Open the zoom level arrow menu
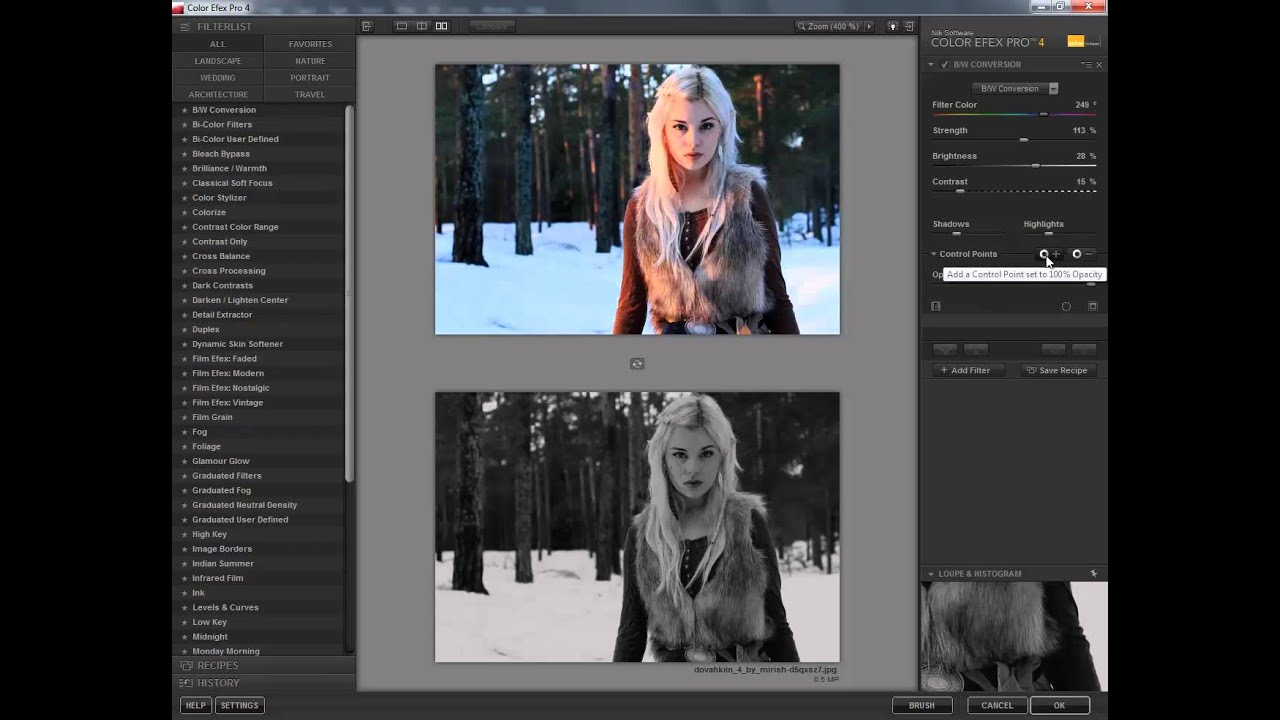The height and width of the screenshot is (720, 1280). tap(868, 26)
